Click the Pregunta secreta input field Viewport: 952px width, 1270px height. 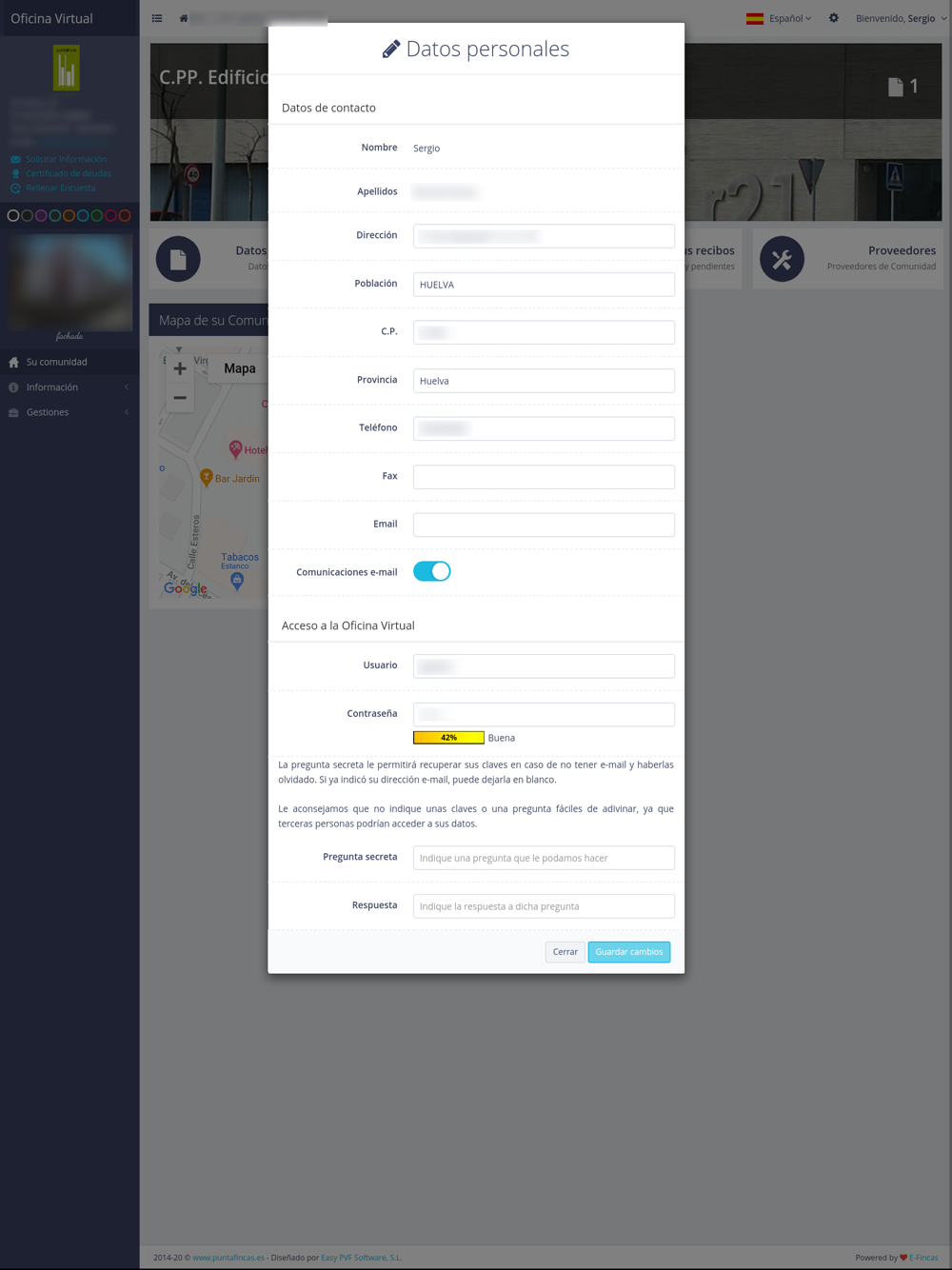[544, 858]
